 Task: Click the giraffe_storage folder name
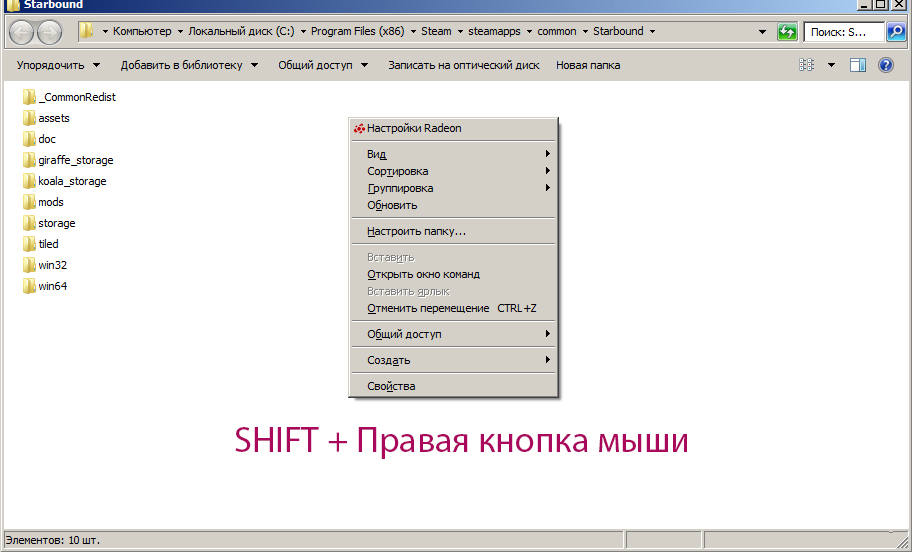click(x=76, y=160)
